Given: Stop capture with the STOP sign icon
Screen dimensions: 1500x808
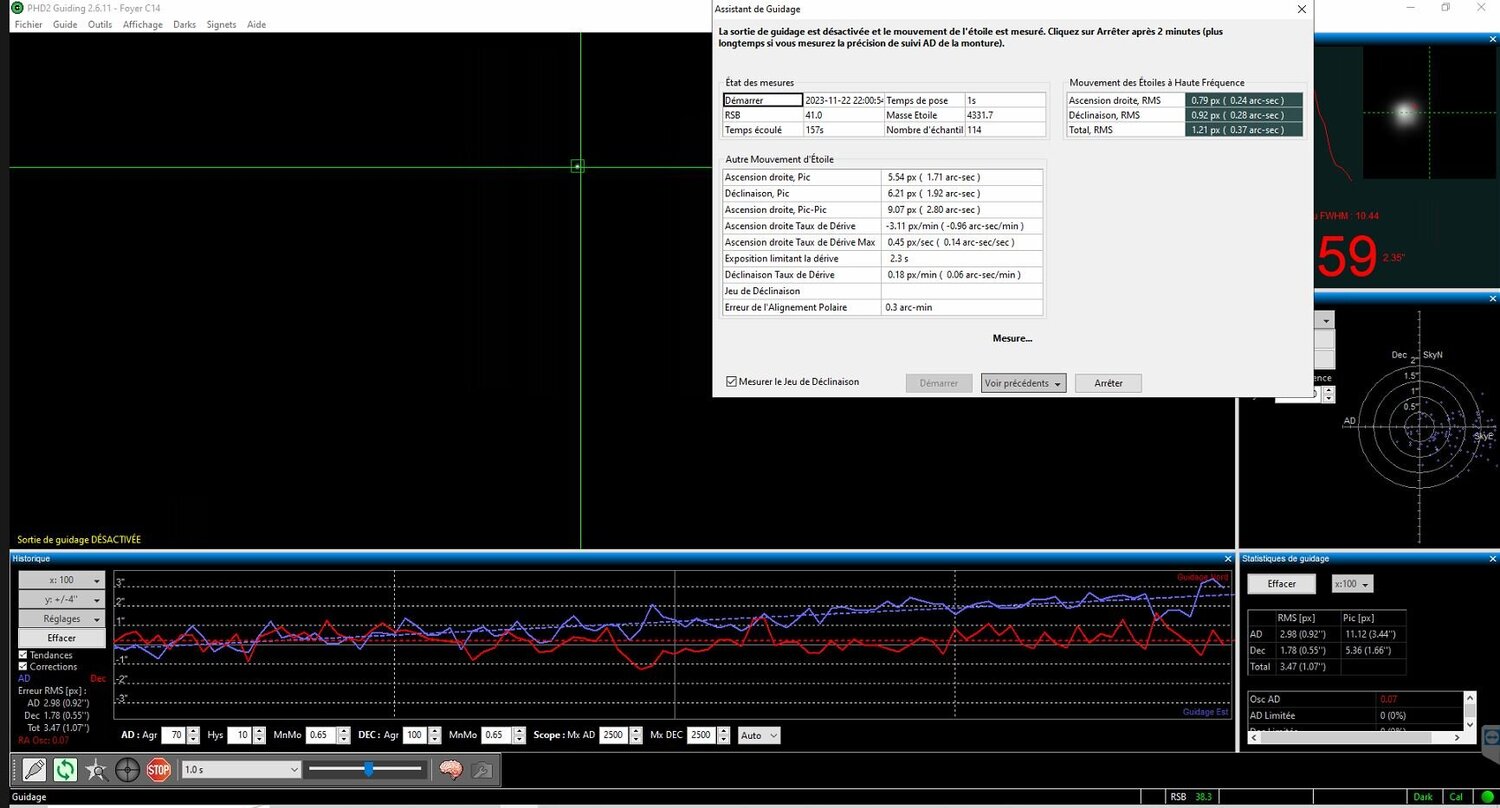Looking at the screenshot, I should [x=158, y=769].
